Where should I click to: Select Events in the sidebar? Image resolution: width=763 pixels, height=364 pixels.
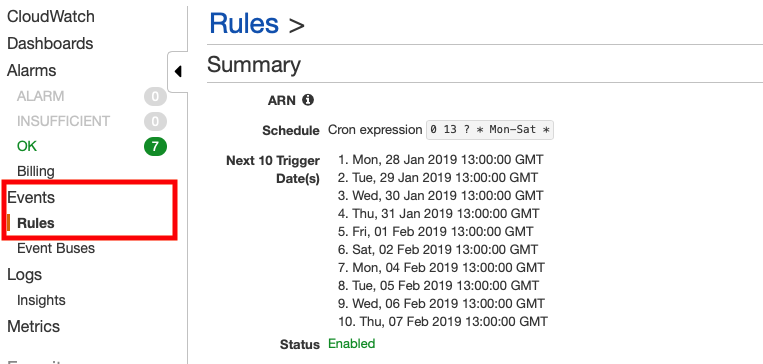point(31,198)
